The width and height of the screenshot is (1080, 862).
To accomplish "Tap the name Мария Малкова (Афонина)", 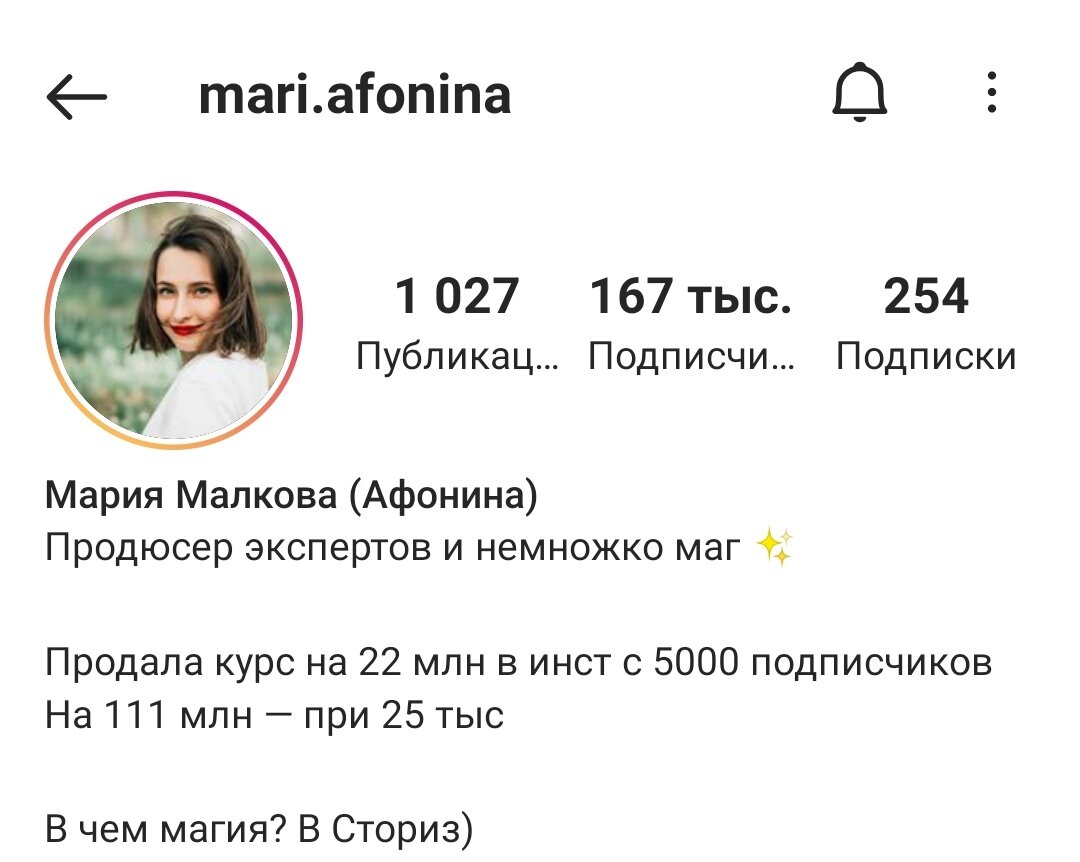I will pyautogui.click(x=291, y=495).
